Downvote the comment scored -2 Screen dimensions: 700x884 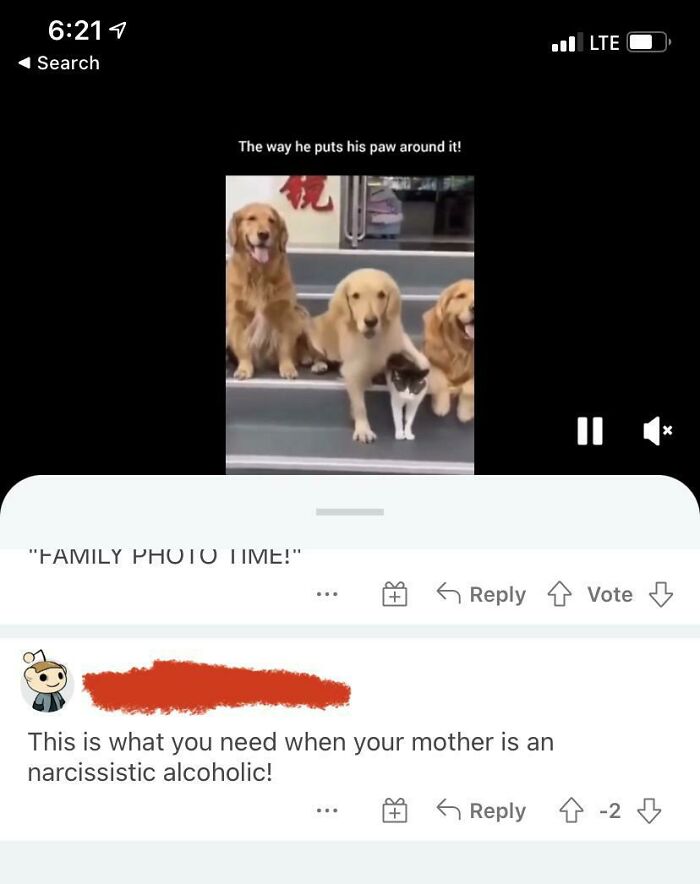pos(649,811)
